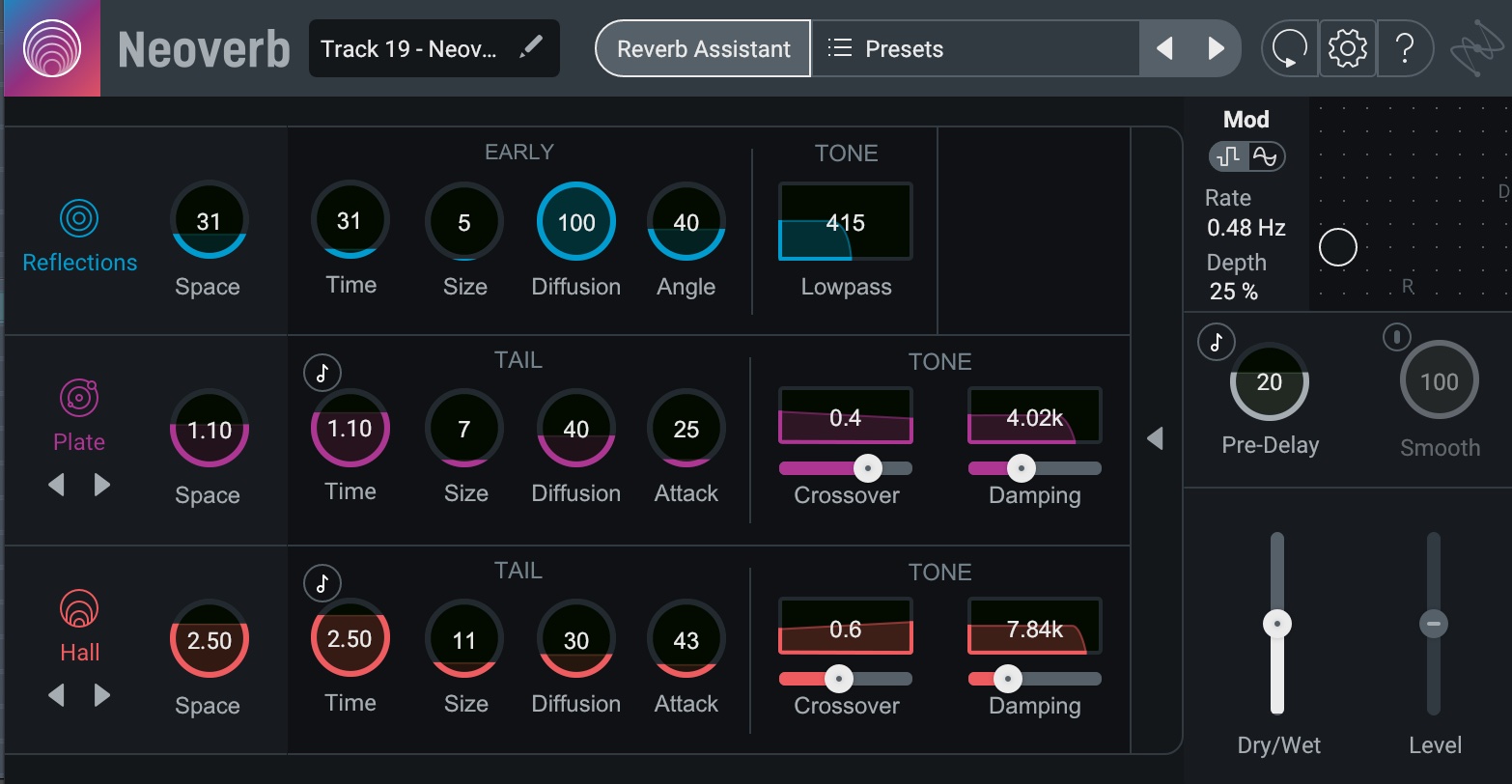
Task: Select the Reflections engine icon
Action: (79, 219)
